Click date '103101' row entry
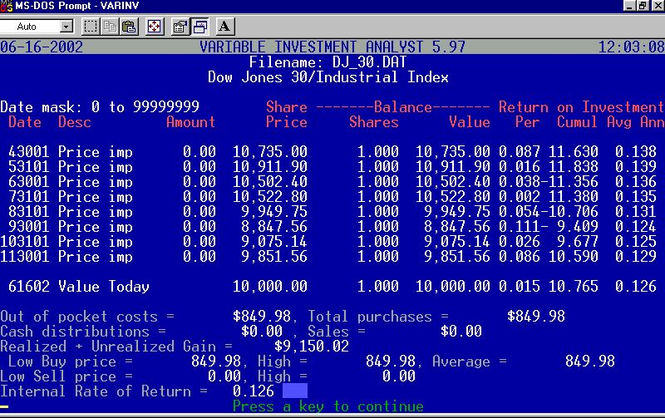 pyautogui.click(x=25, y=242)
